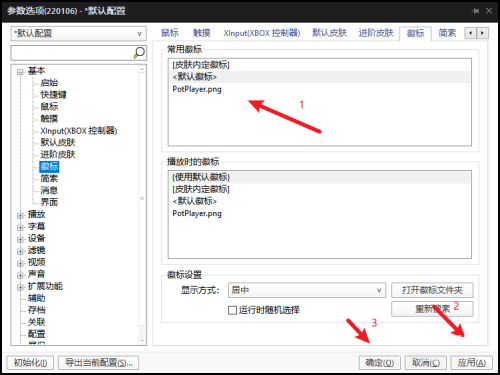Click the 取消(C) button
Image resolution: width=500 pixels, height=375 pixels.
coord(426,363)
